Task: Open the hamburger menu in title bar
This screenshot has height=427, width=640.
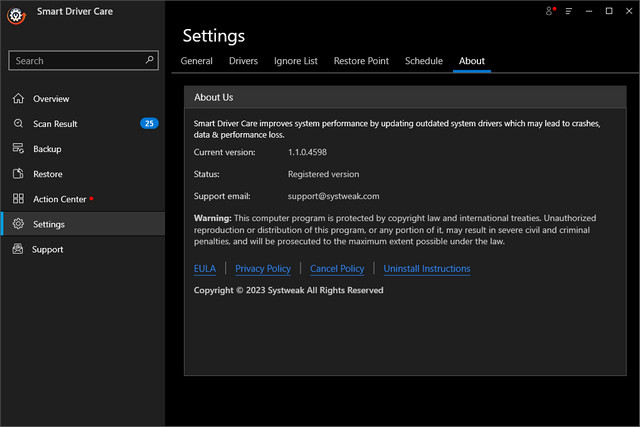Action: [569, 11]
